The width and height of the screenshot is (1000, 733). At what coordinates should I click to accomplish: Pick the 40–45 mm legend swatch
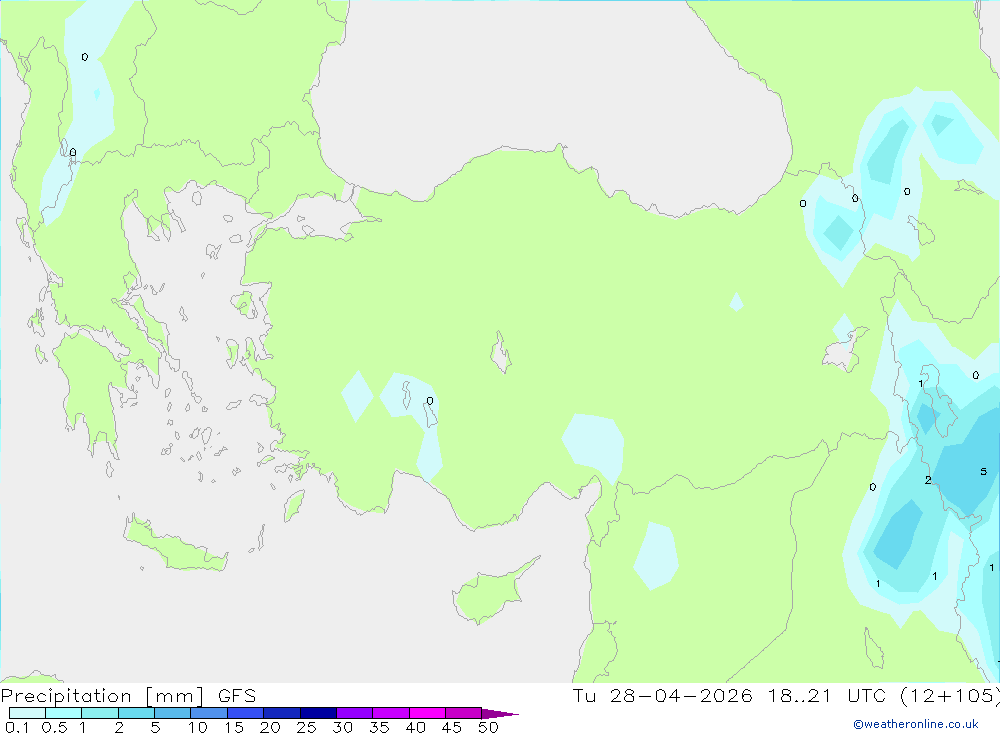point(427,713)
